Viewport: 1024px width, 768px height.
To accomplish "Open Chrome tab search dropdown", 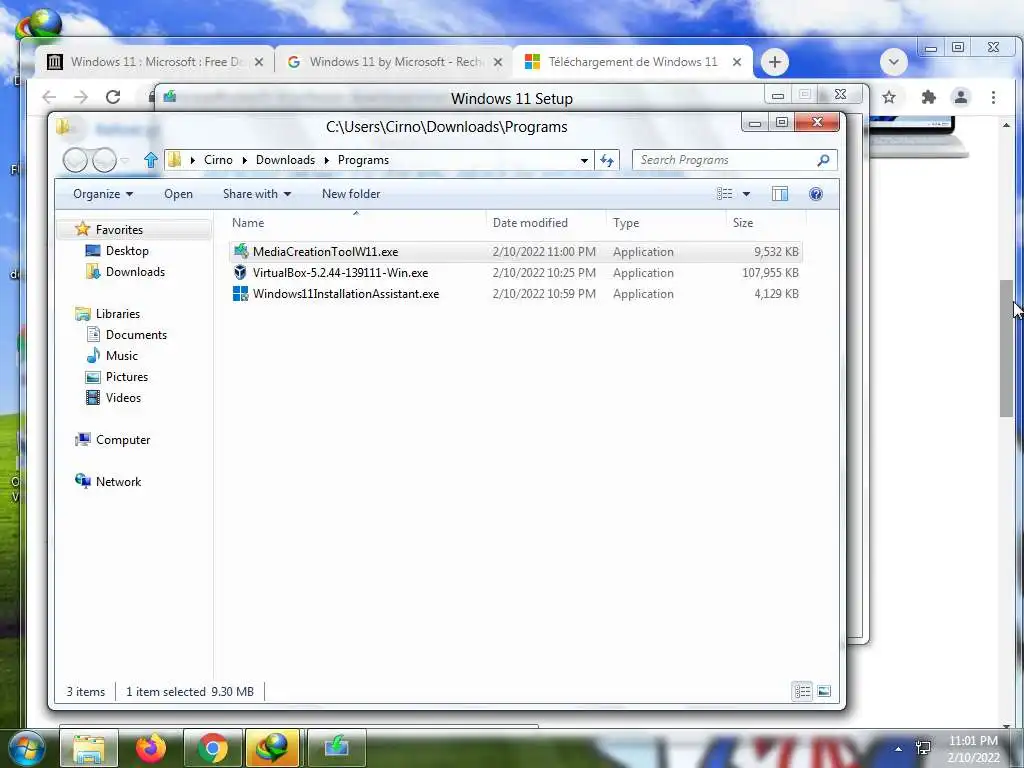I will [x=893, y=62].
